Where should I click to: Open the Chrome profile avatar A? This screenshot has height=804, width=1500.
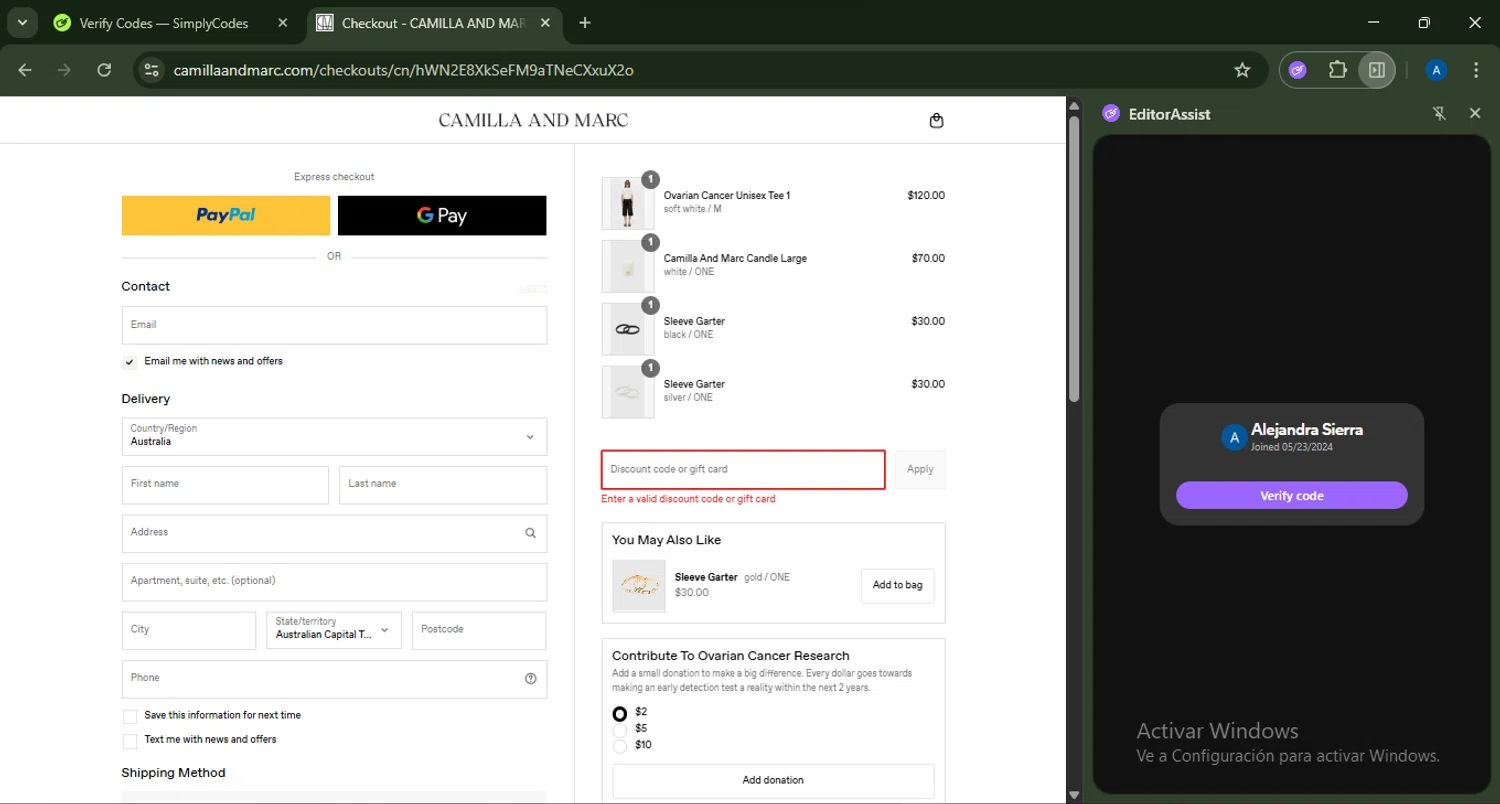[x=1436, y=70]
